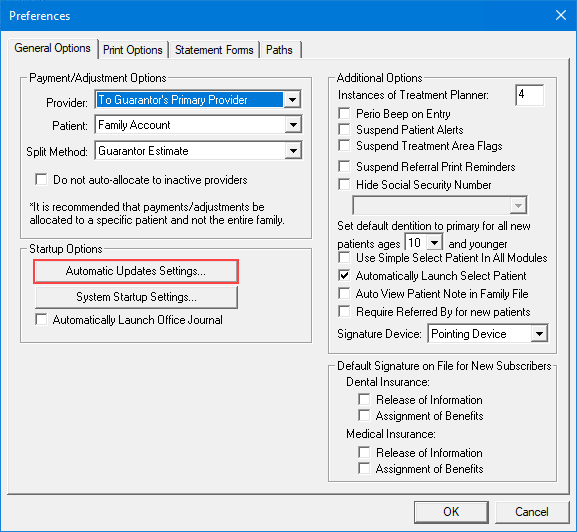Switch to the Print Options tab
This screenshot has width=577, height=532.
[132, 50]
